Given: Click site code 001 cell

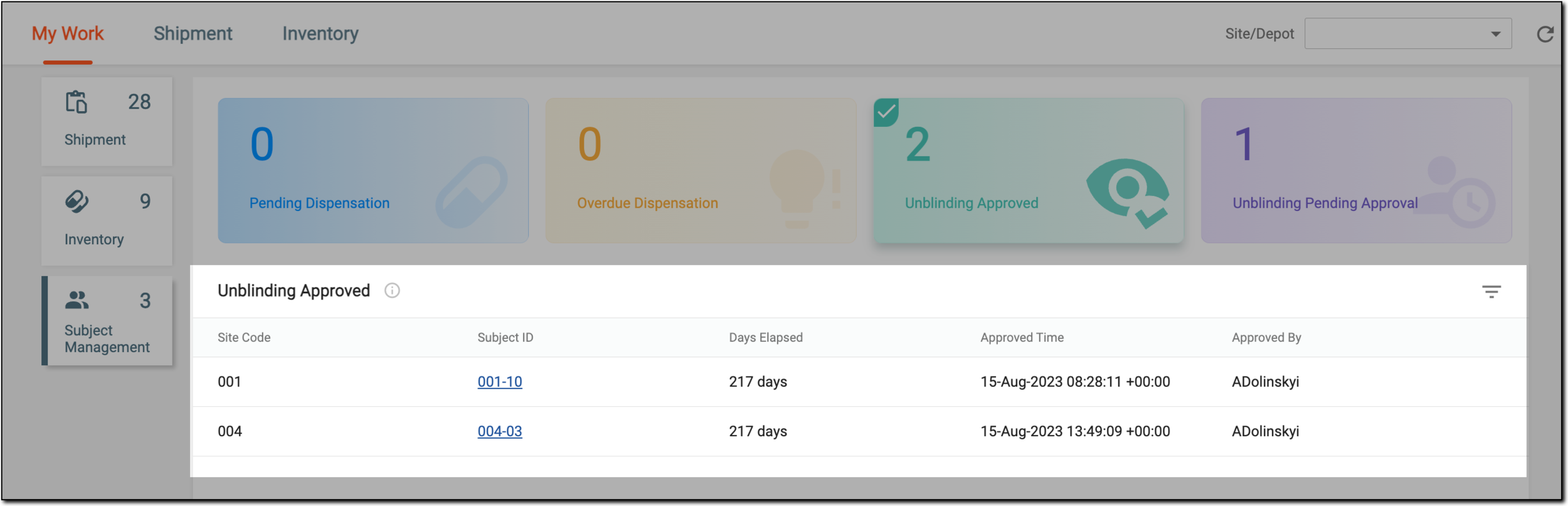Looking at the screenshot, I should [230, 382].
